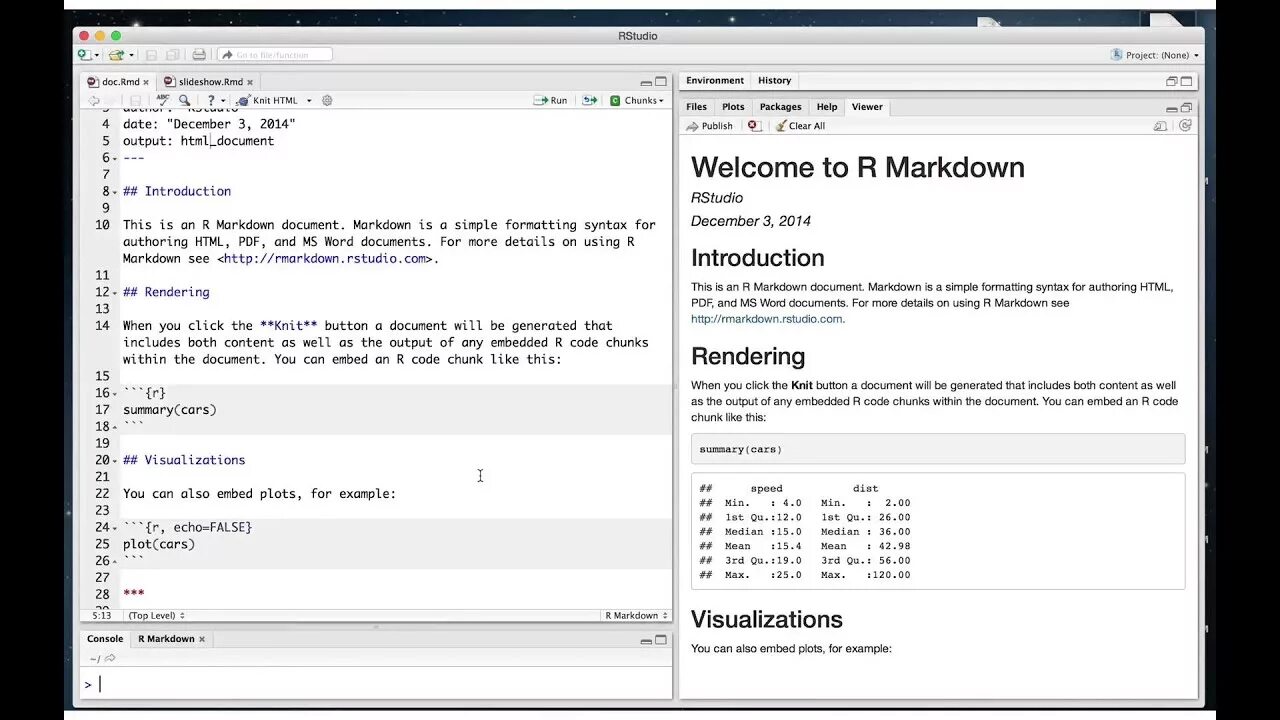
Task: Click the Publish button in Viewer
Action: tap(709, 126)
